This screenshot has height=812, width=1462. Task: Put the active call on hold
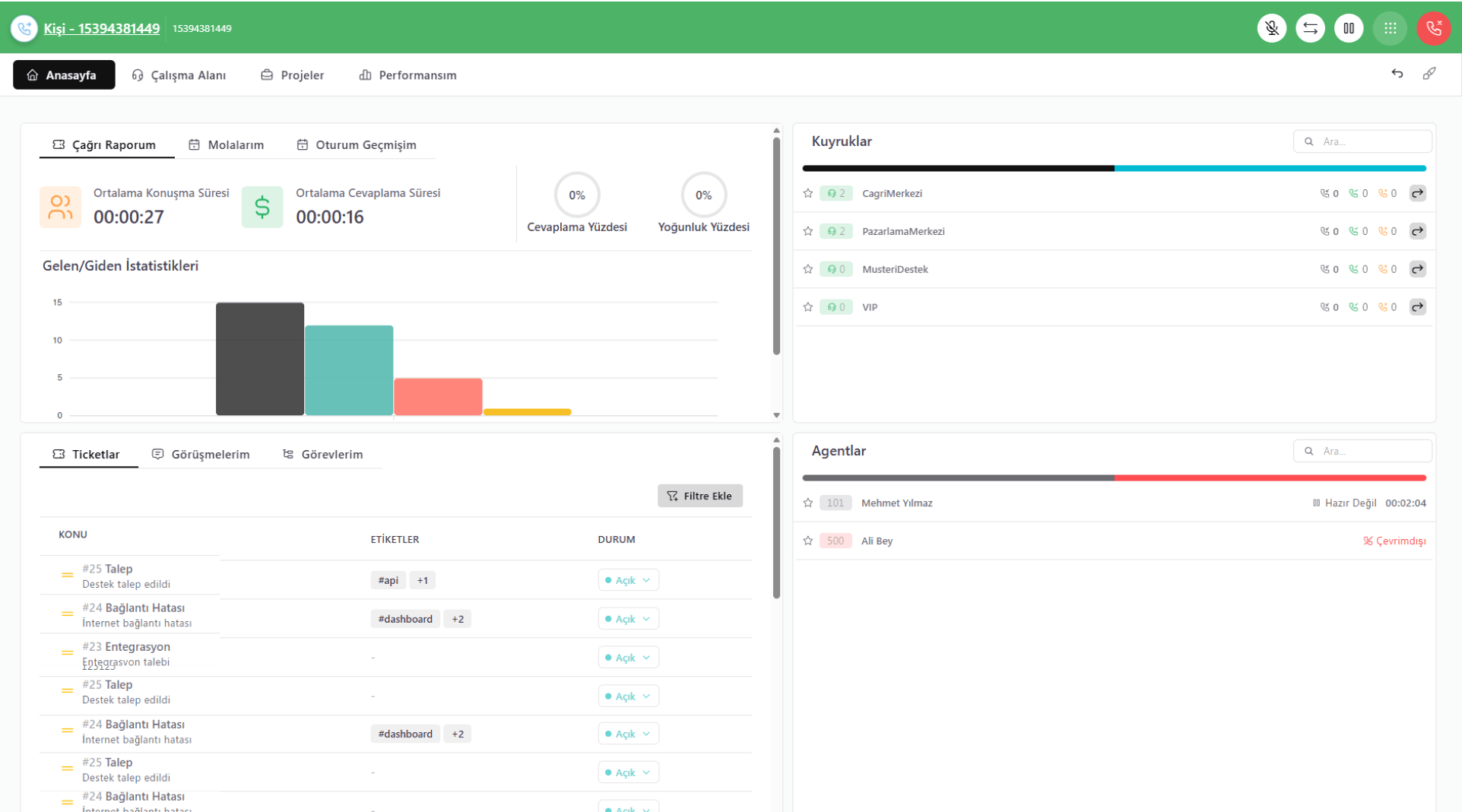[1349, 28]
